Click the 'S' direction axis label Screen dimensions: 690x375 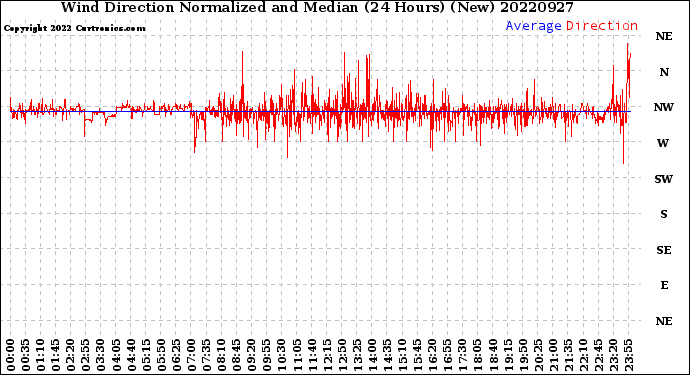point(664,214)
